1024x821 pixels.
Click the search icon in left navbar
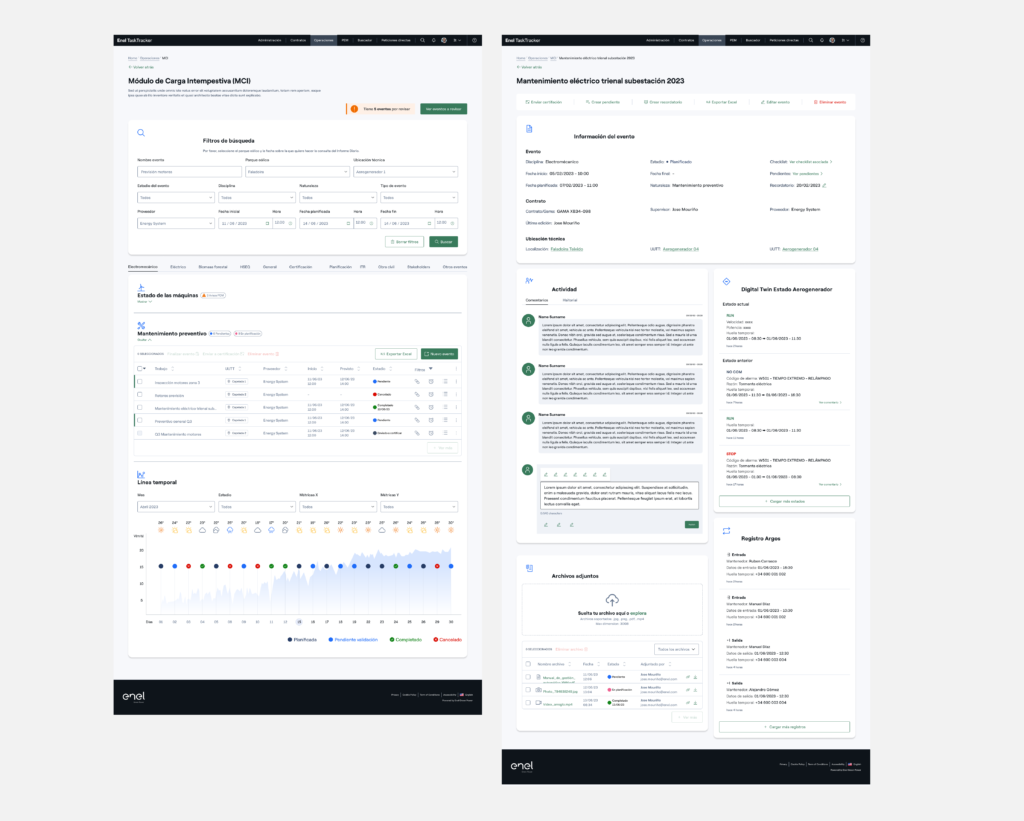(422, 40)
